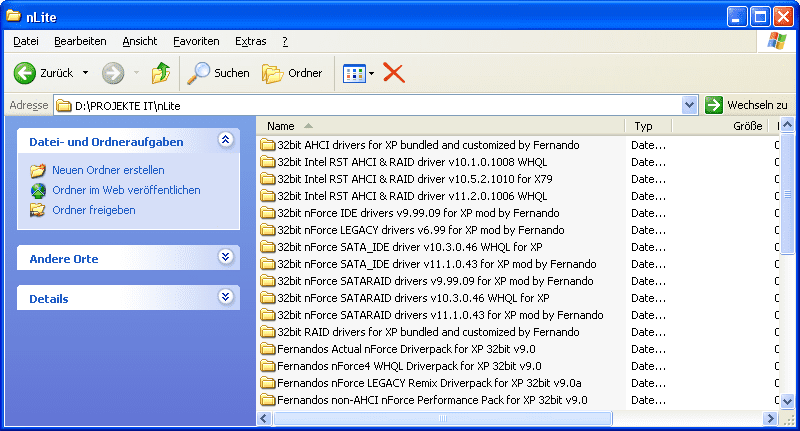Select 'Fernandos Actual nForce Driverpack for XP 32bit v9.0' name
This screenshot has width=800, height=431.
[x=406, y=349]
